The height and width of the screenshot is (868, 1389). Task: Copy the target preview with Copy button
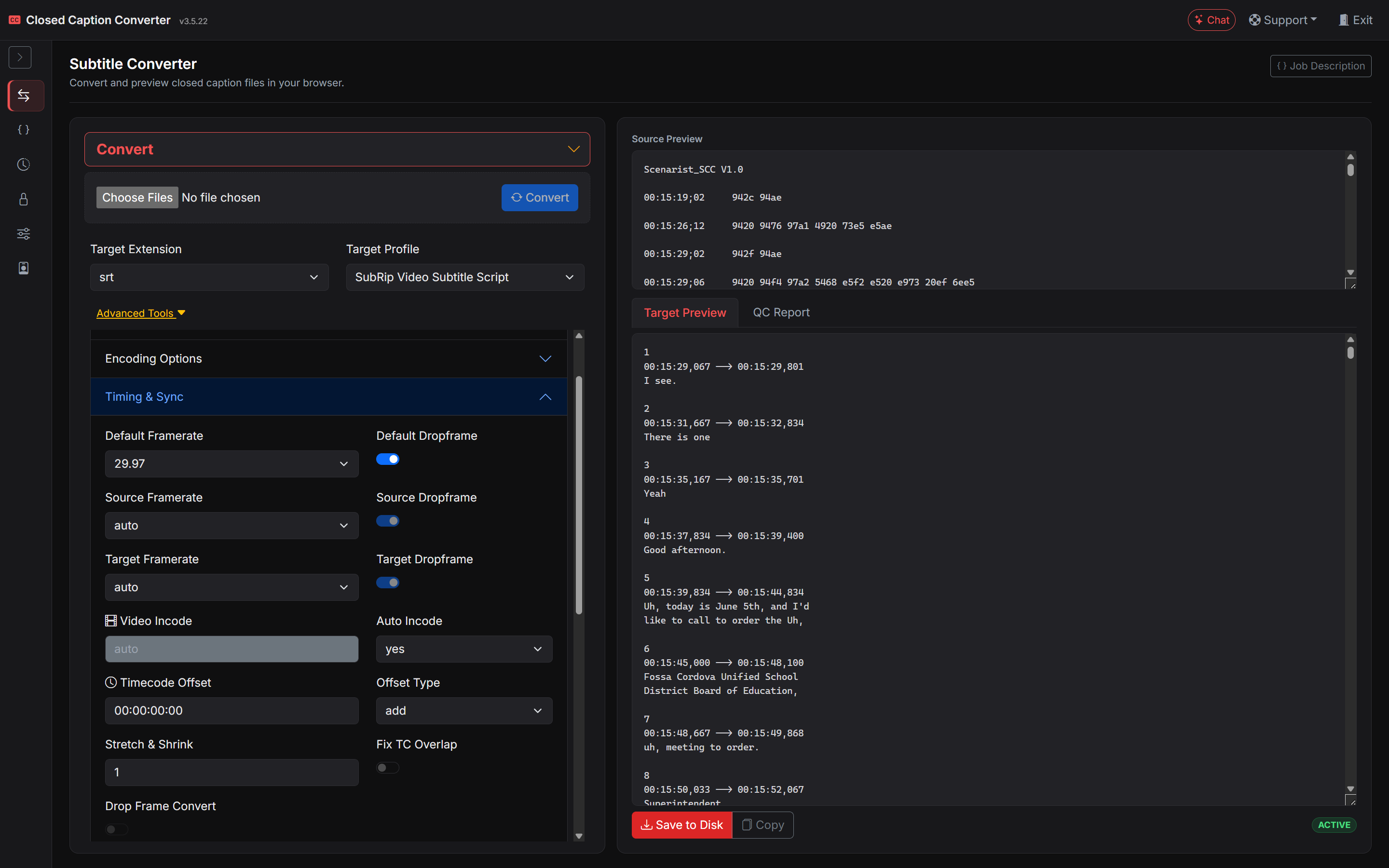(x=763, y=825)
